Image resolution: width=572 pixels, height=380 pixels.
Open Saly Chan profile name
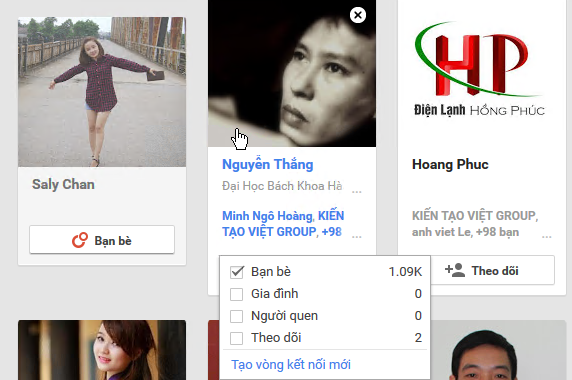click(x=63, y=184)
